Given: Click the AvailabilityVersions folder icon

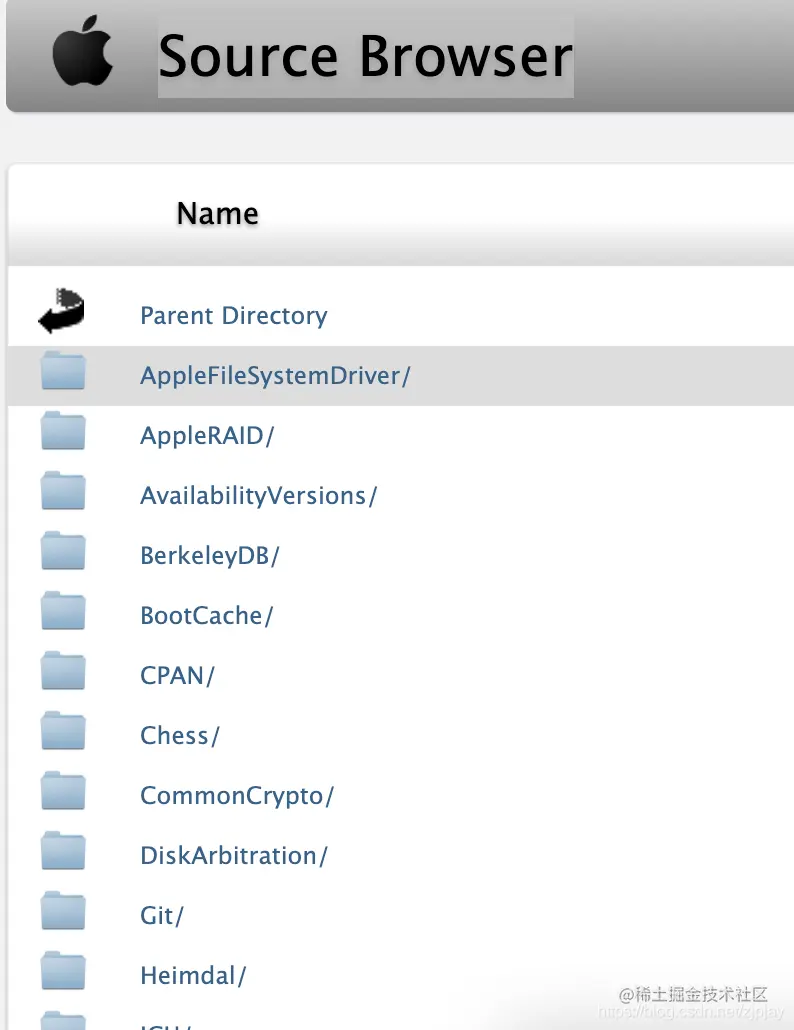Looking at the screenshot, I should point(63,491).
